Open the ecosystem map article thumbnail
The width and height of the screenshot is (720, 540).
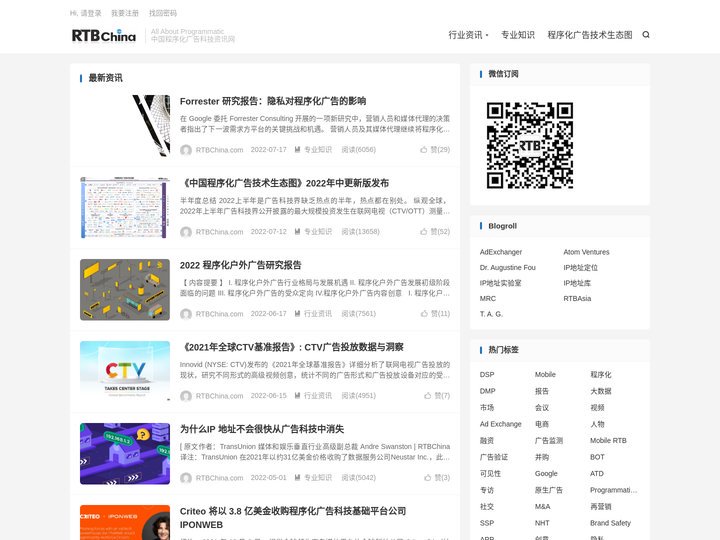(x=125, y=208)
